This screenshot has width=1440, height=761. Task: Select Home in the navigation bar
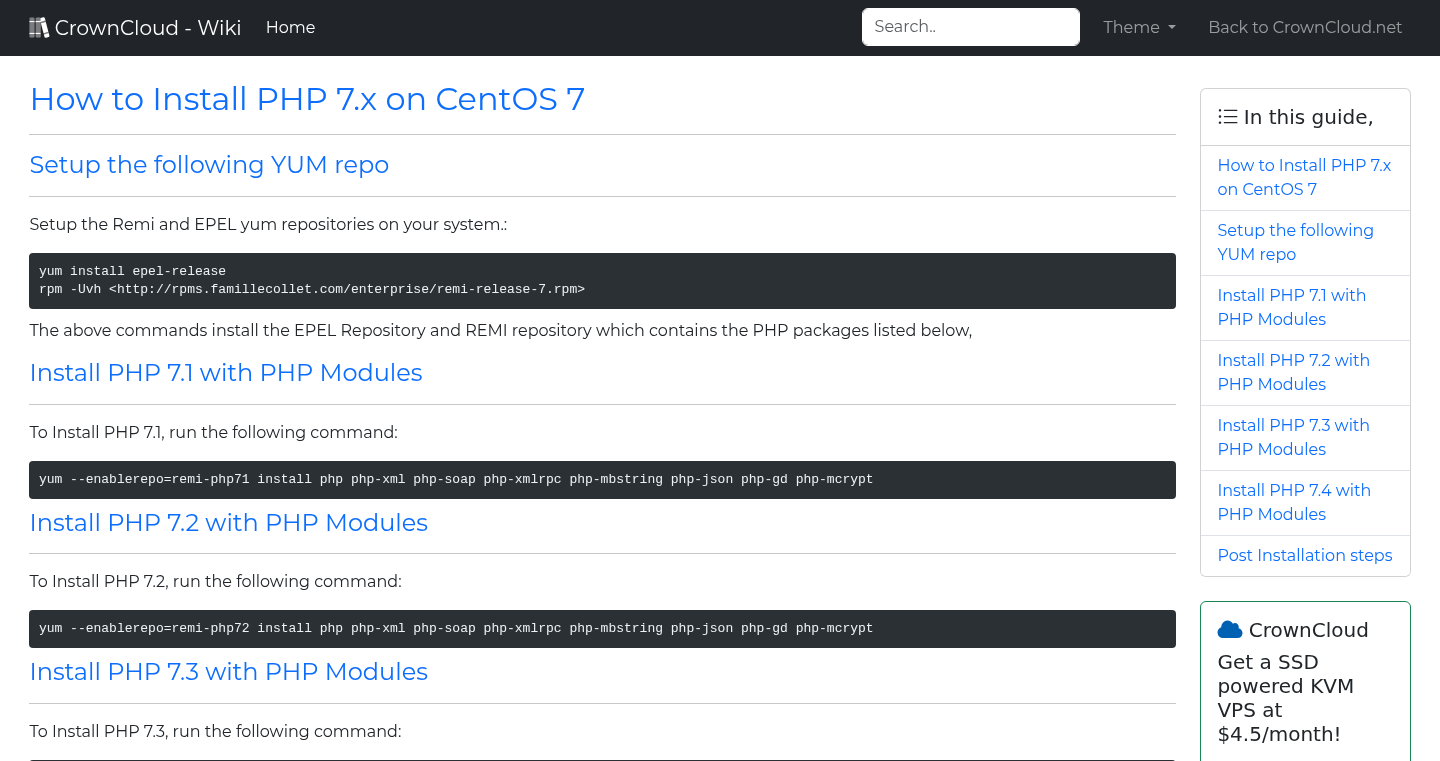coord(290,27)
